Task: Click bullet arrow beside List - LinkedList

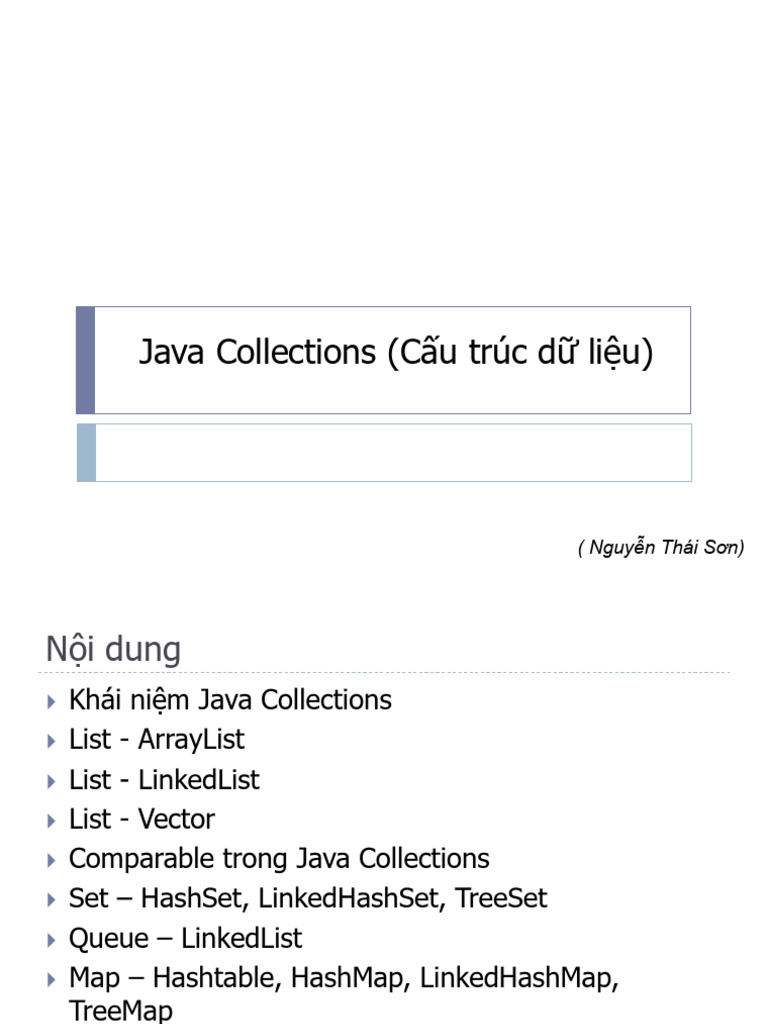Action: (x=52, y=782)
